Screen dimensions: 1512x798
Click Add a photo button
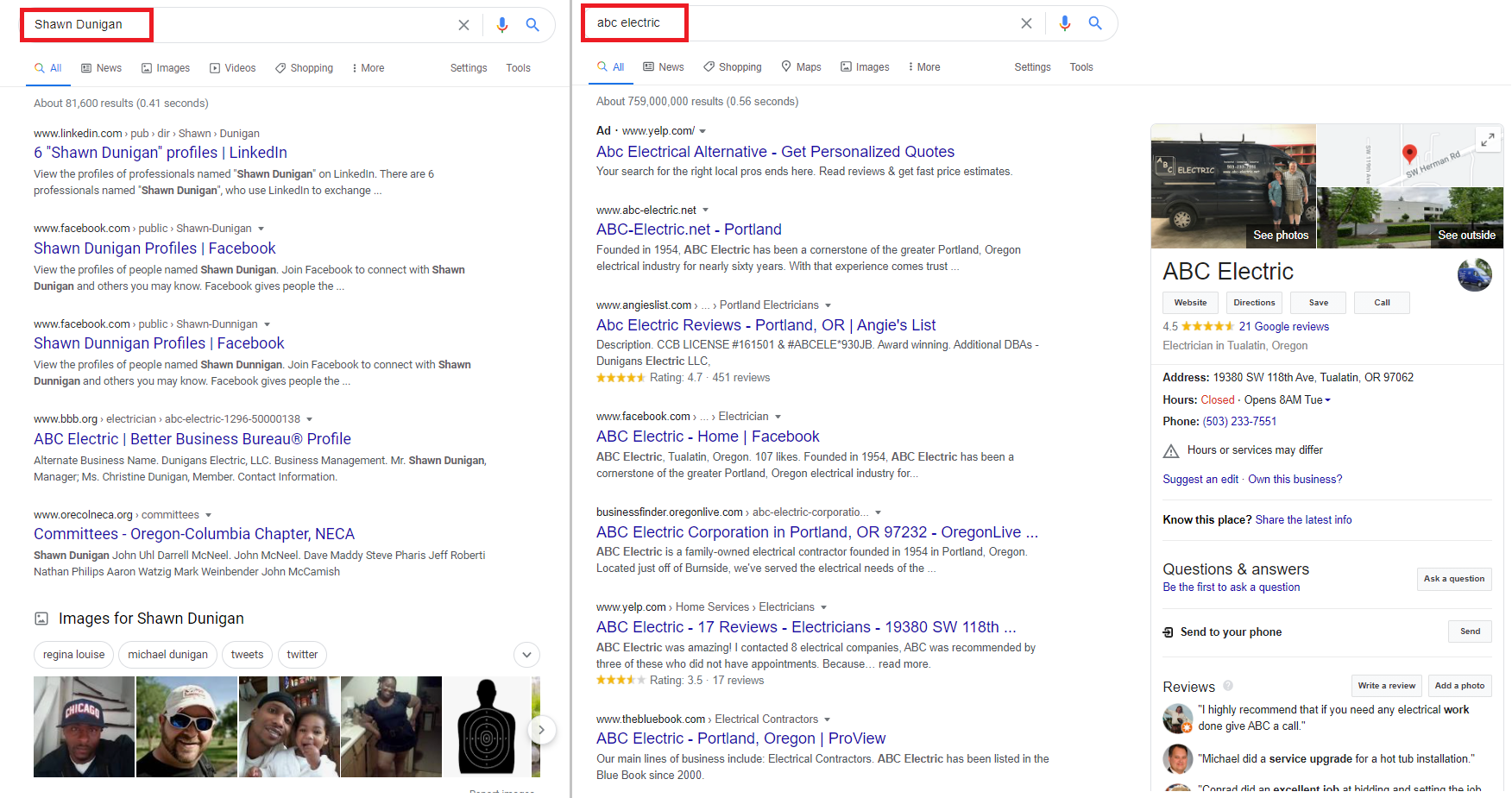1459,686
